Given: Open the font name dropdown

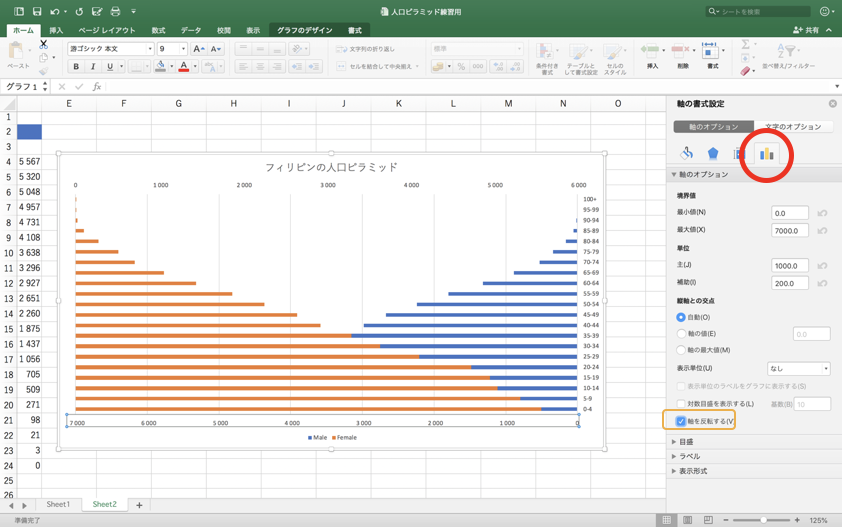Looking at the screenshot, I should pyautogui.click(x=150, y=49).
